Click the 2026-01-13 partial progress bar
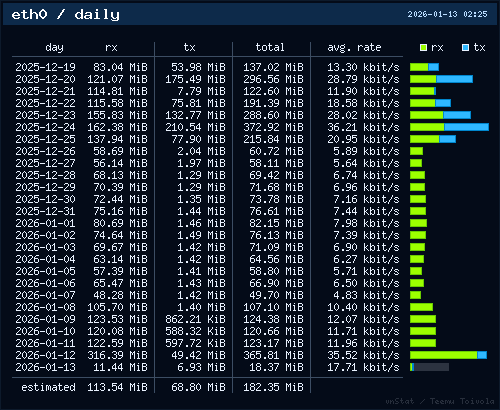Viewport: 500px width, 410px height. [429, 367]
